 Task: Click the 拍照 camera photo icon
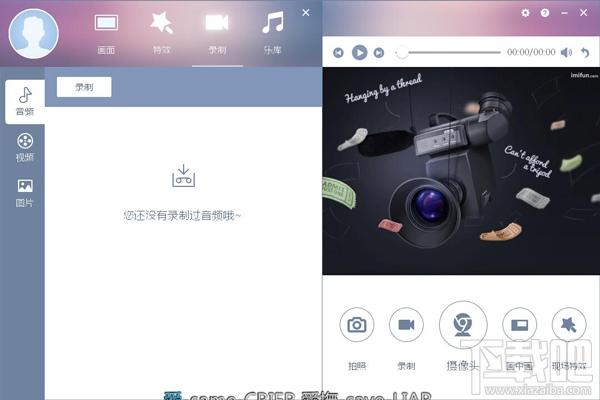(355, 325)
